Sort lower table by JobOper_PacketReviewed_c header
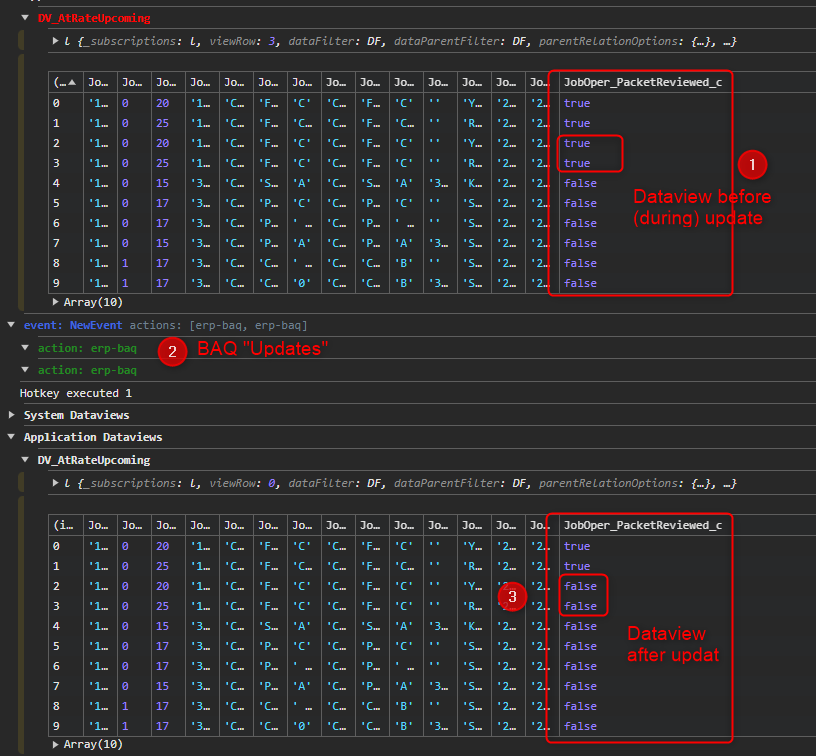This screenshot has height=756, width=816. click(643, 525)
